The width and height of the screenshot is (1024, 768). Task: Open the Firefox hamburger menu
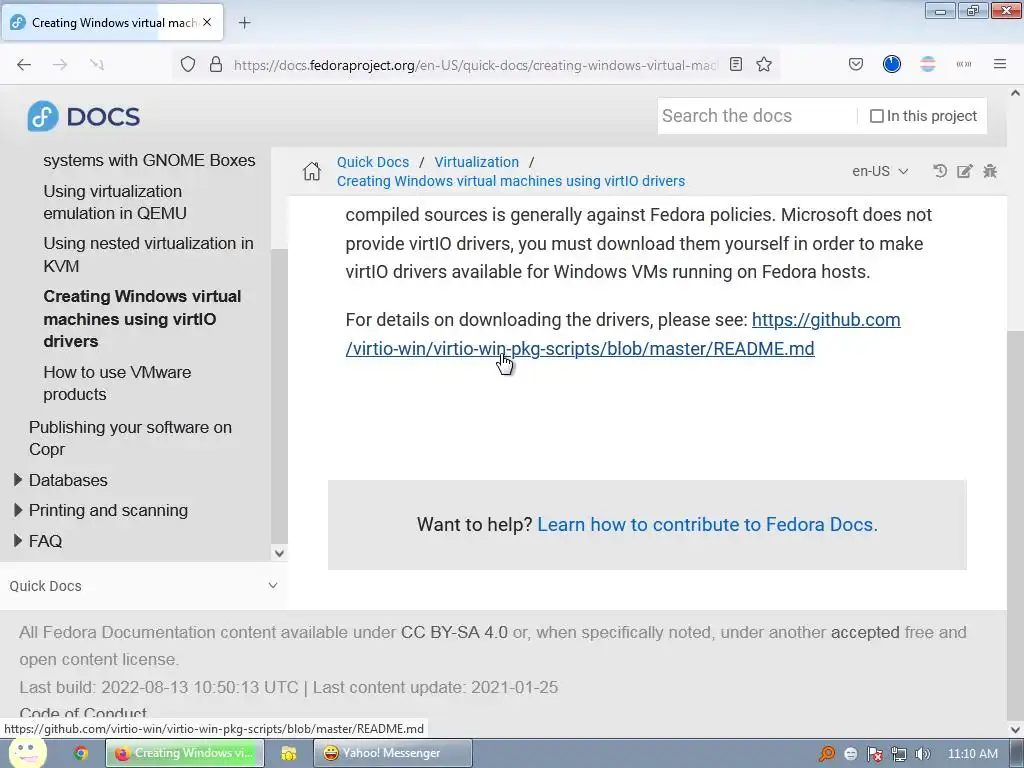click(x=1000, y=64)
